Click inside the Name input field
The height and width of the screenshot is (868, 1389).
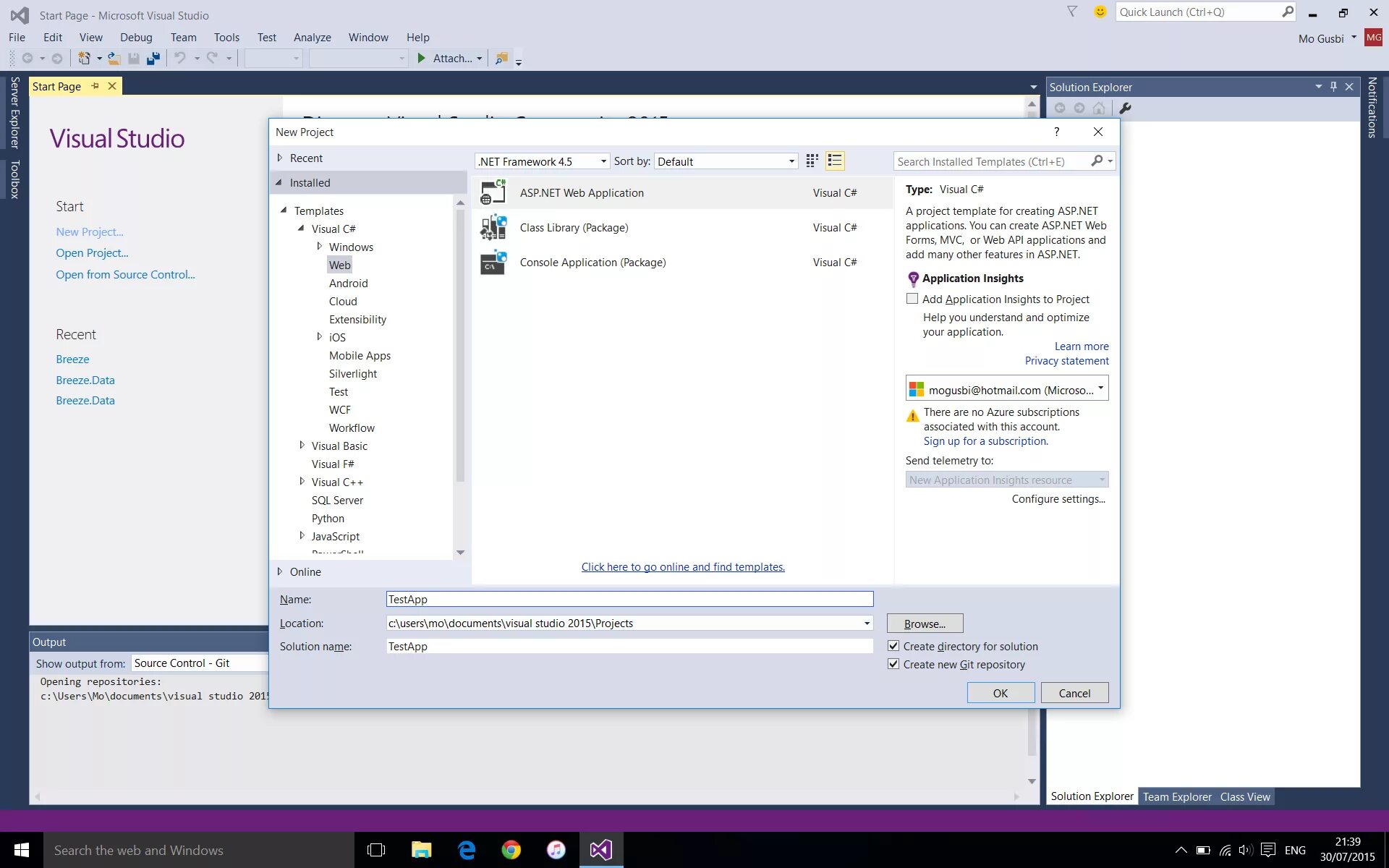point(629,599)
